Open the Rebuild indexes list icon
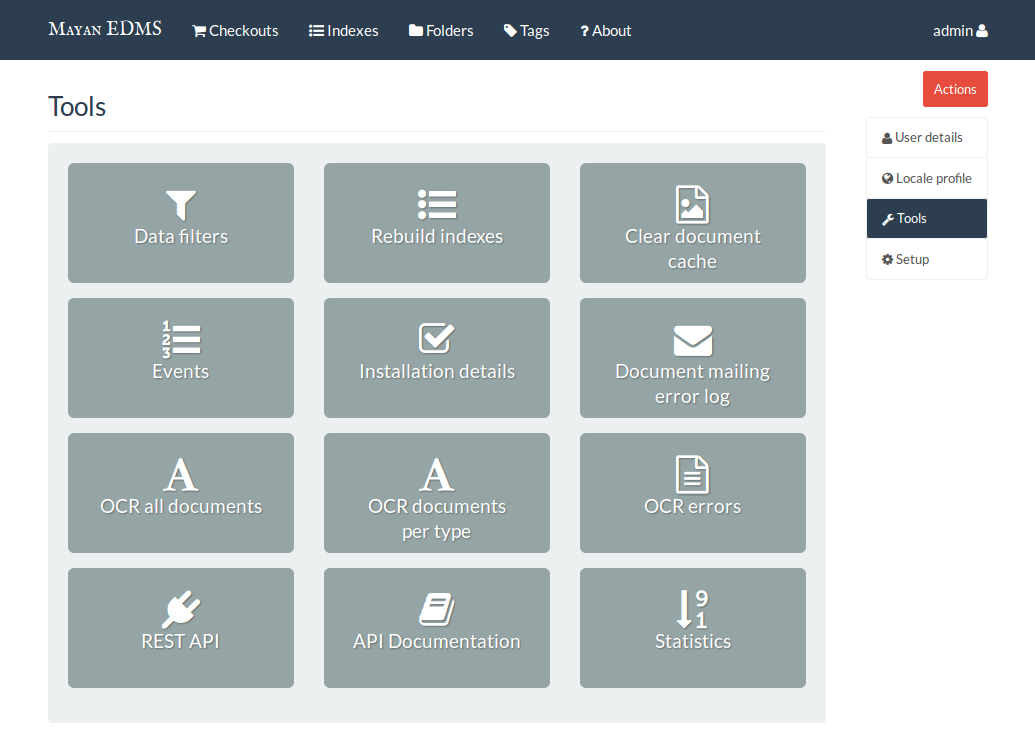1035x743 pixels. (437, 204)
